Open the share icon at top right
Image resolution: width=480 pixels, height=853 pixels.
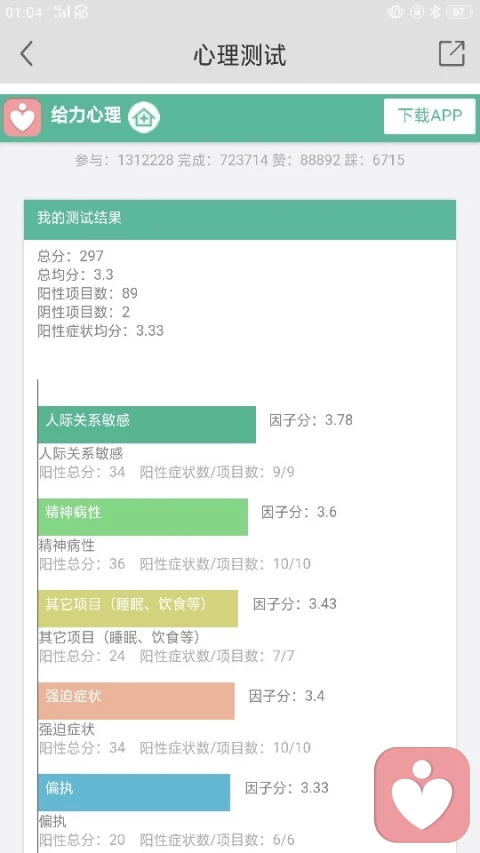[452, 53]
